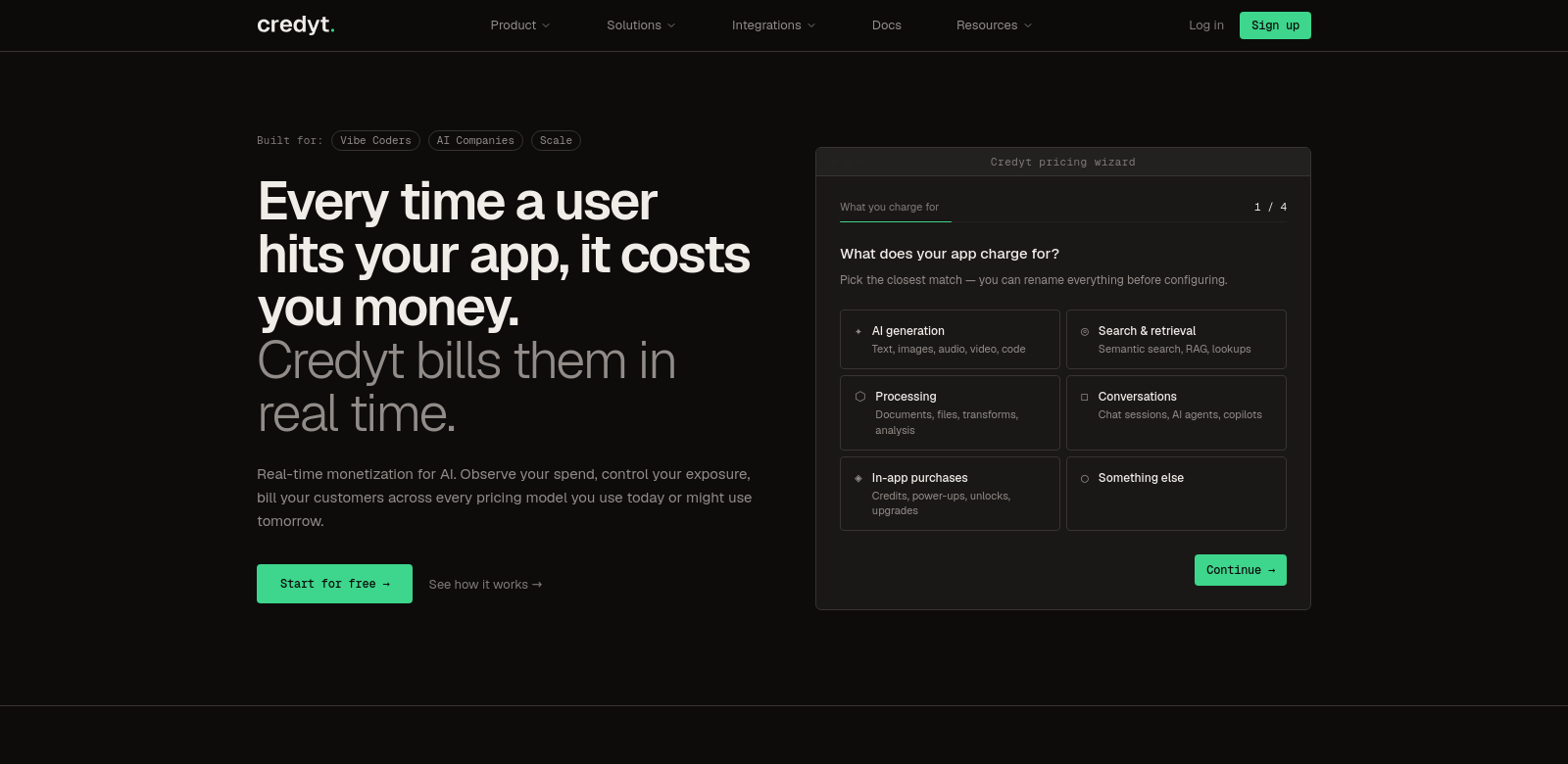The width and height of the screenshot is (1568, 764).
Task: Expand the Product menu chevron
Action: [x=546, y=25]
